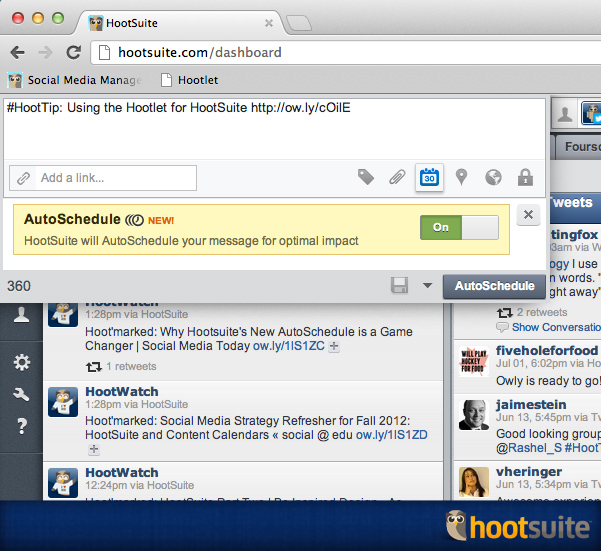Click HootWatch name on 1:28pm Strategy tweet
Image resolution: width=601 pixels, height=551 pixels.
[x=122, y=392]
